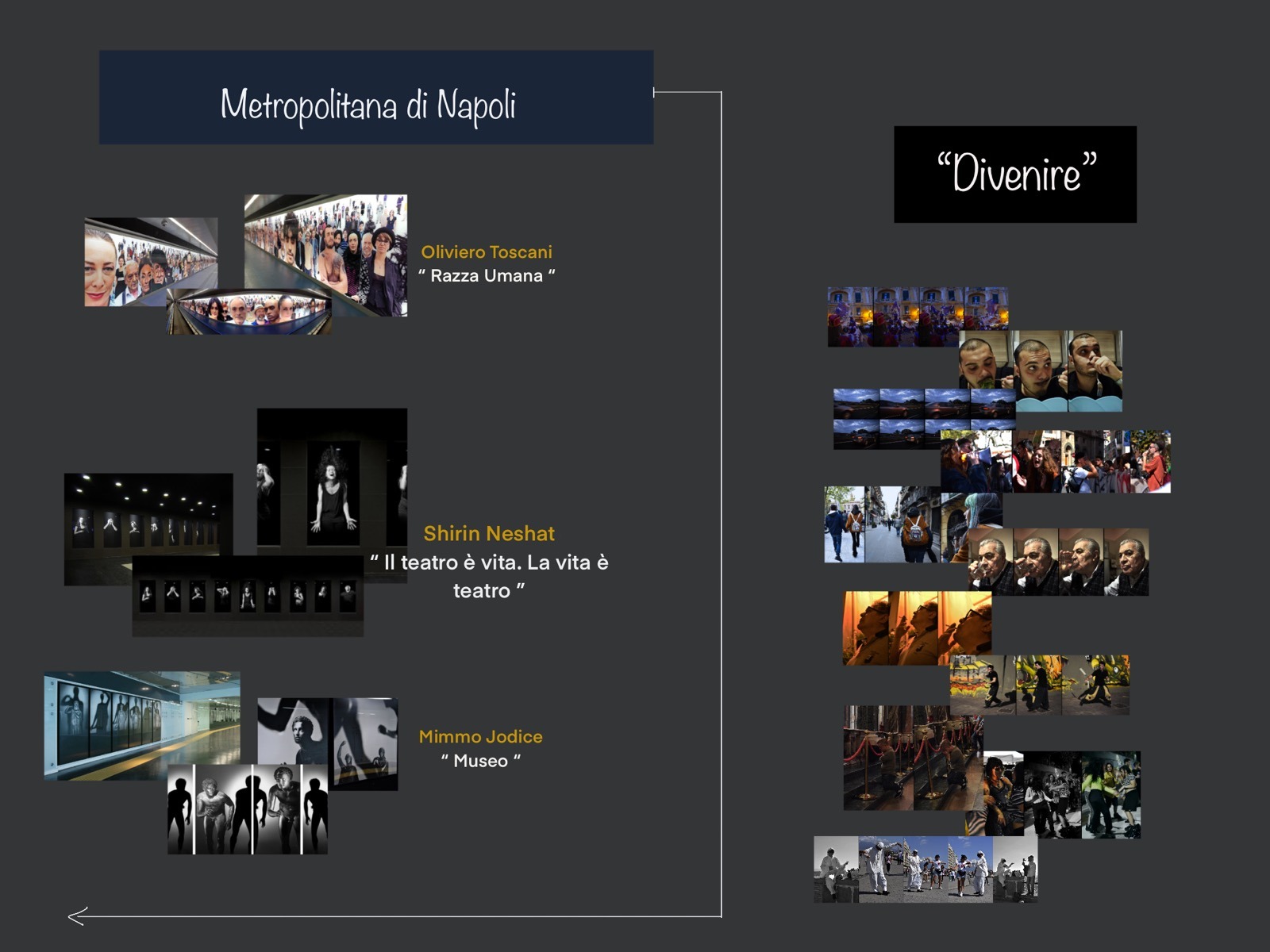Select the young man eating photo sequence
Viewport: 1270px width, 952px height.
(1041, 371)
